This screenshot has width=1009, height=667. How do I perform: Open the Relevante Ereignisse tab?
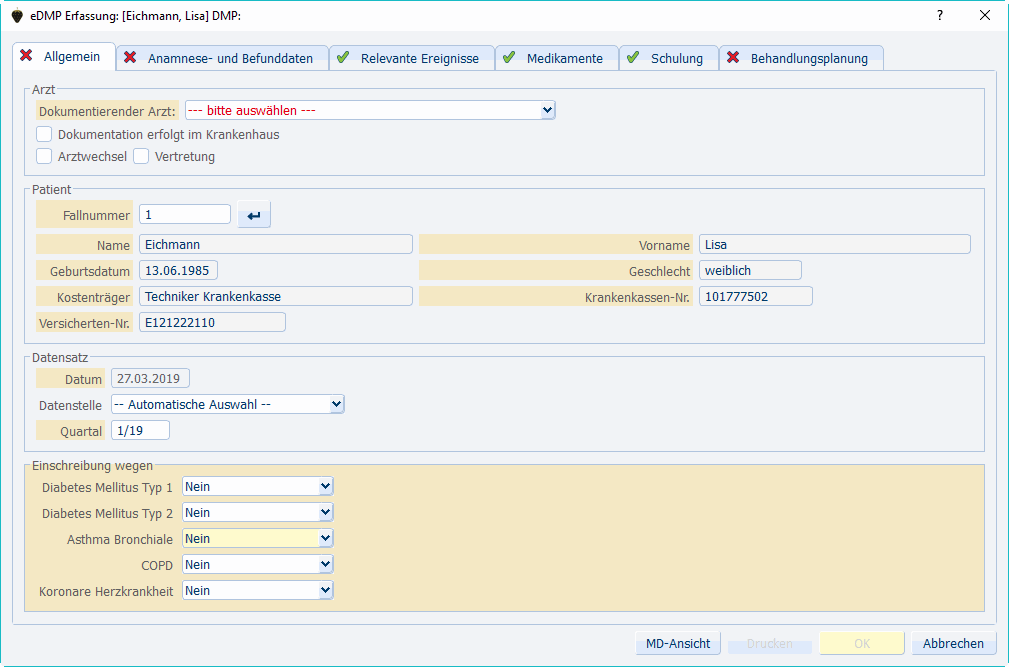pos(412,58)
